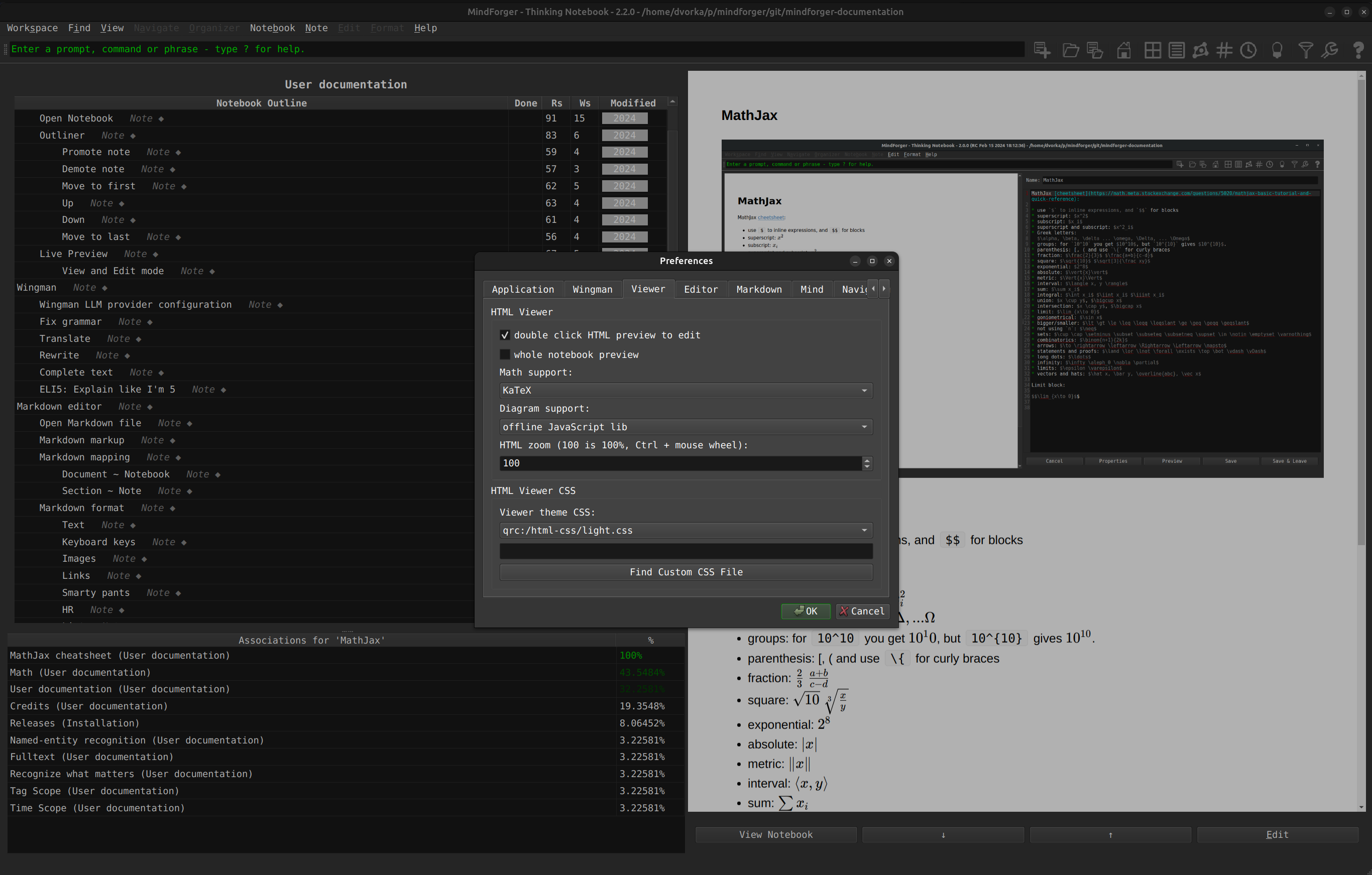The height and width of the screenshot is (875, 1372).
Task: Open the tags hash icon
Action: pos(1224,50)
